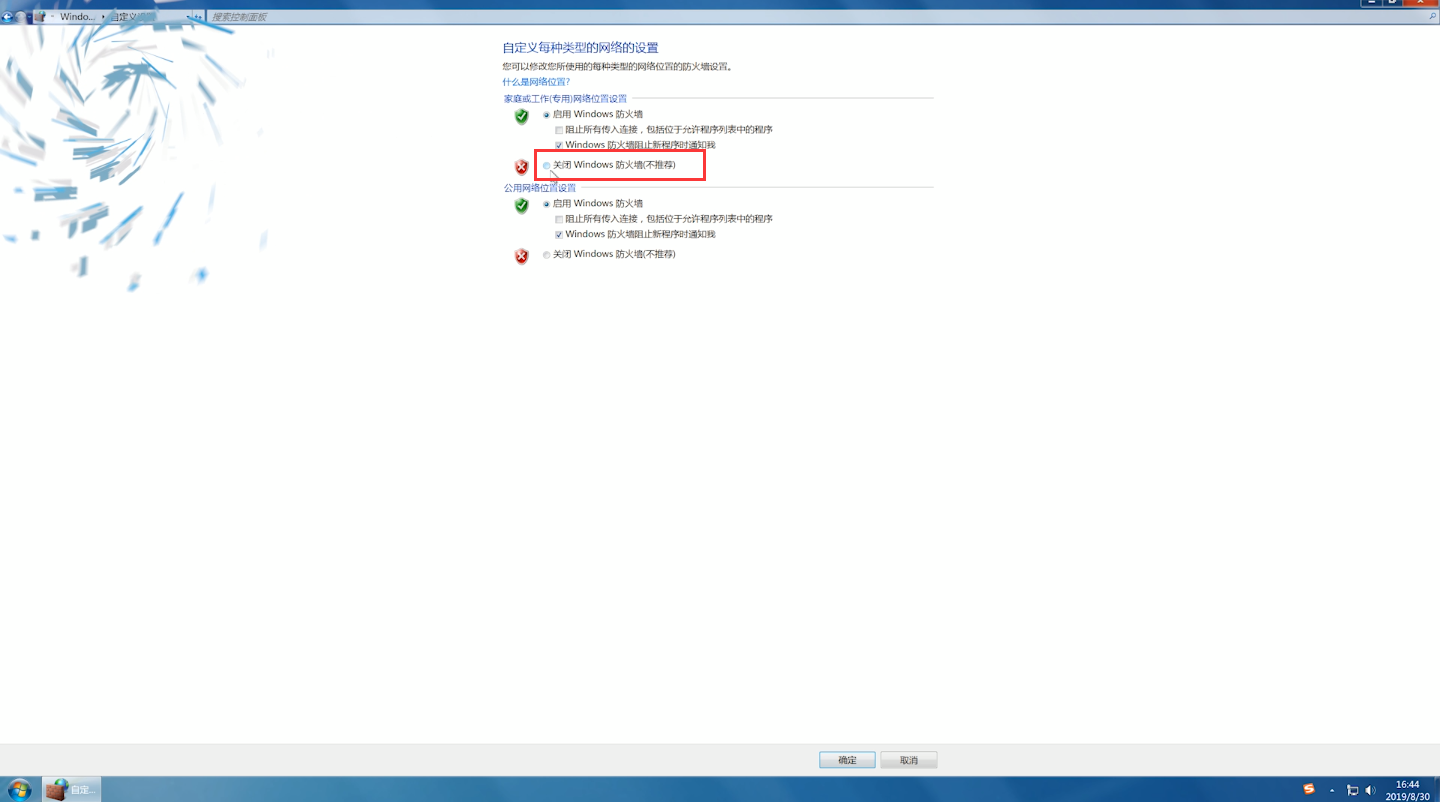Viewport: 1440px width, 802px height.
Task: Click red shield icon in home network section
Action: click(x=521, y=167)
